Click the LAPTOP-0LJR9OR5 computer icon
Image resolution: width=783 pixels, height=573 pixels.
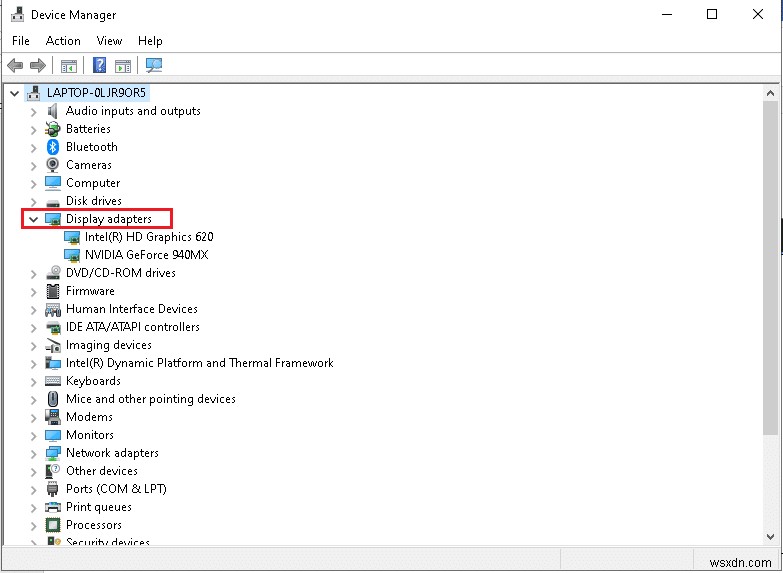[33, 93]
